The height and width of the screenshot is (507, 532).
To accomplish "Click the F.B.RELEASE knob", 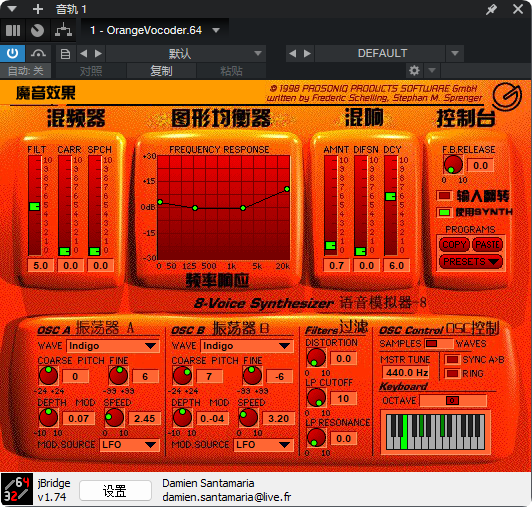I will click(x=453, y=165).
